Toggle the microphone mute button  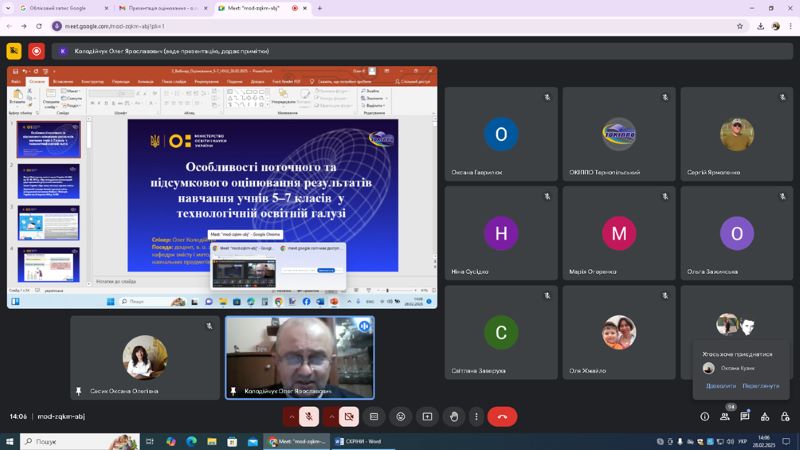[309, 417]
